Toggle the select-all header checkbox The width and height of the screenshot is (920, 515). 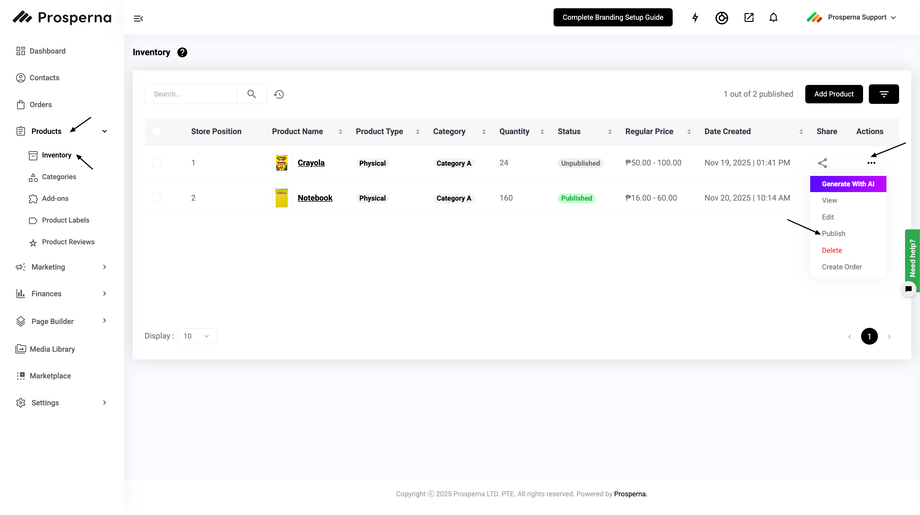(156, 131)
